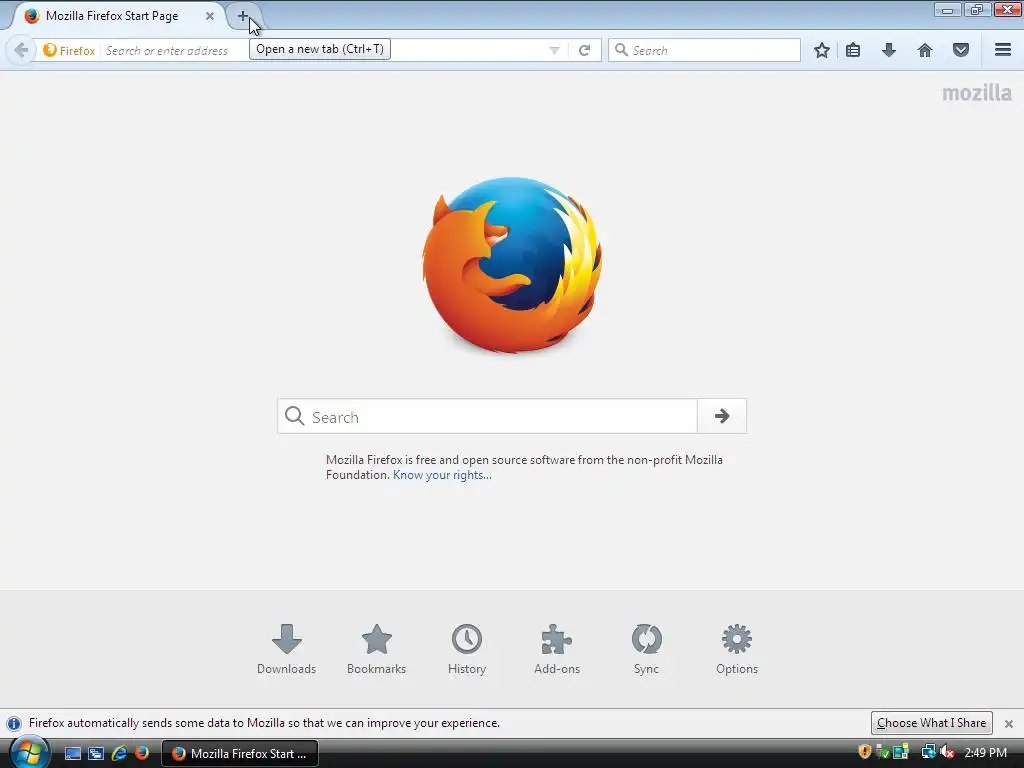Viewport: 1024px width, 768px height.
Task: Click Switch between windows quick launch icon
Action: click(96, 753)
